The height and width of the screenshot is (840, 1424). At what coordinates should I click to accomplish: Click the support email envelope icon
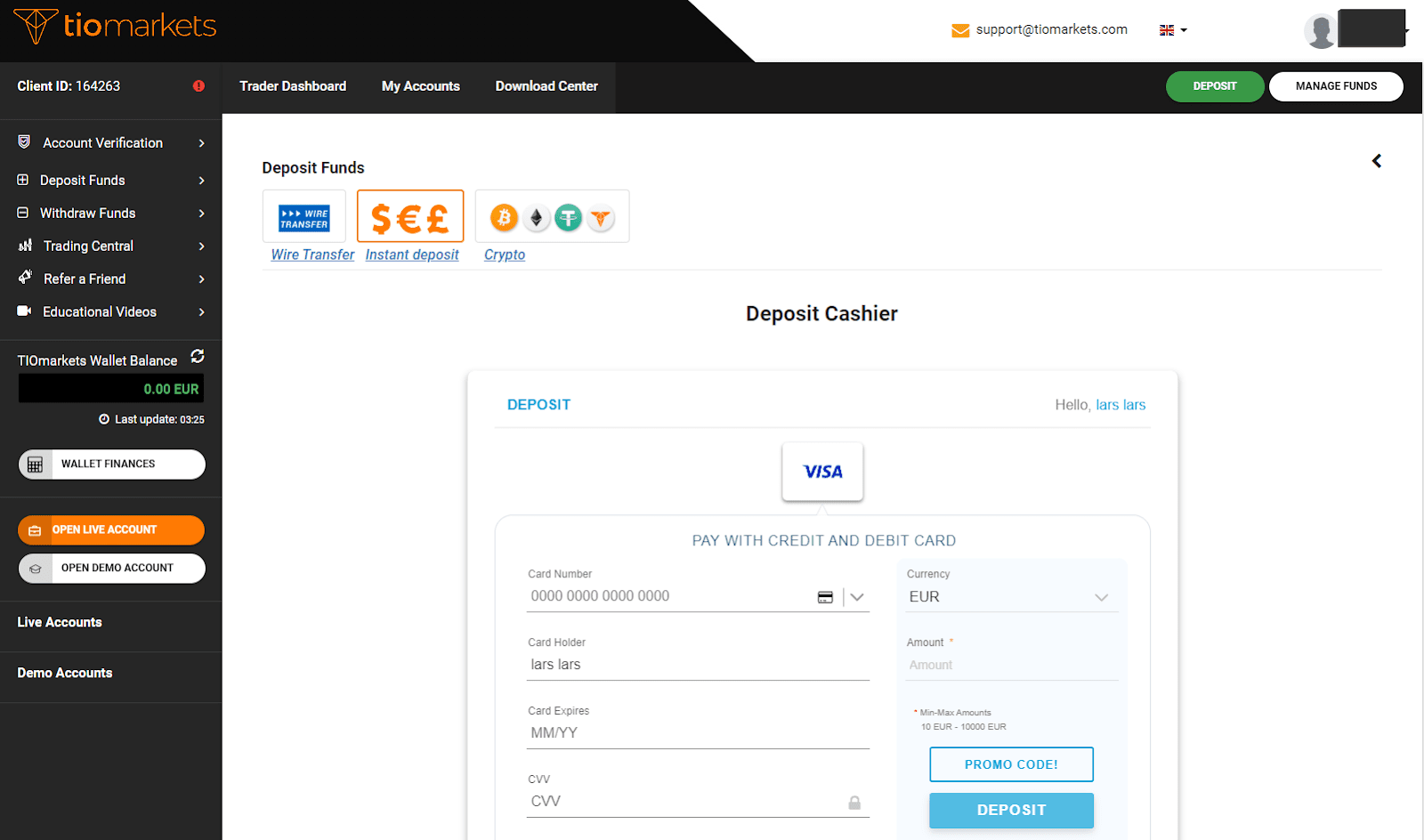(960, 30)
